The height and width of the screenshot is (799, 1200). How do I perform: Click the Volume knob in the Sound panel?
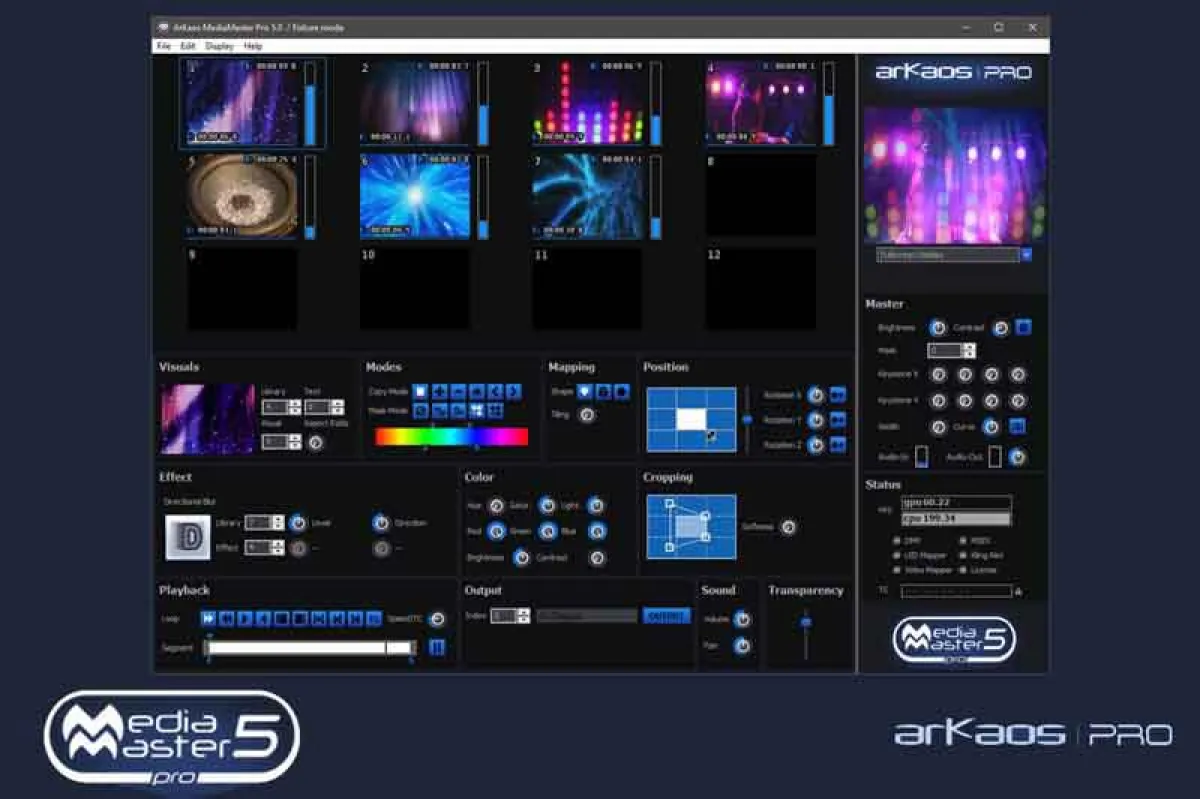(741, 618)
